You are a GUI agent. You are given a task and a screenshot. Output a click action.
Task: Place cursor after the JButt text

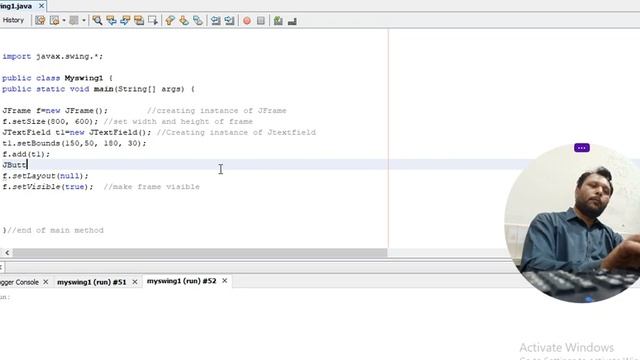click(27, 165)
